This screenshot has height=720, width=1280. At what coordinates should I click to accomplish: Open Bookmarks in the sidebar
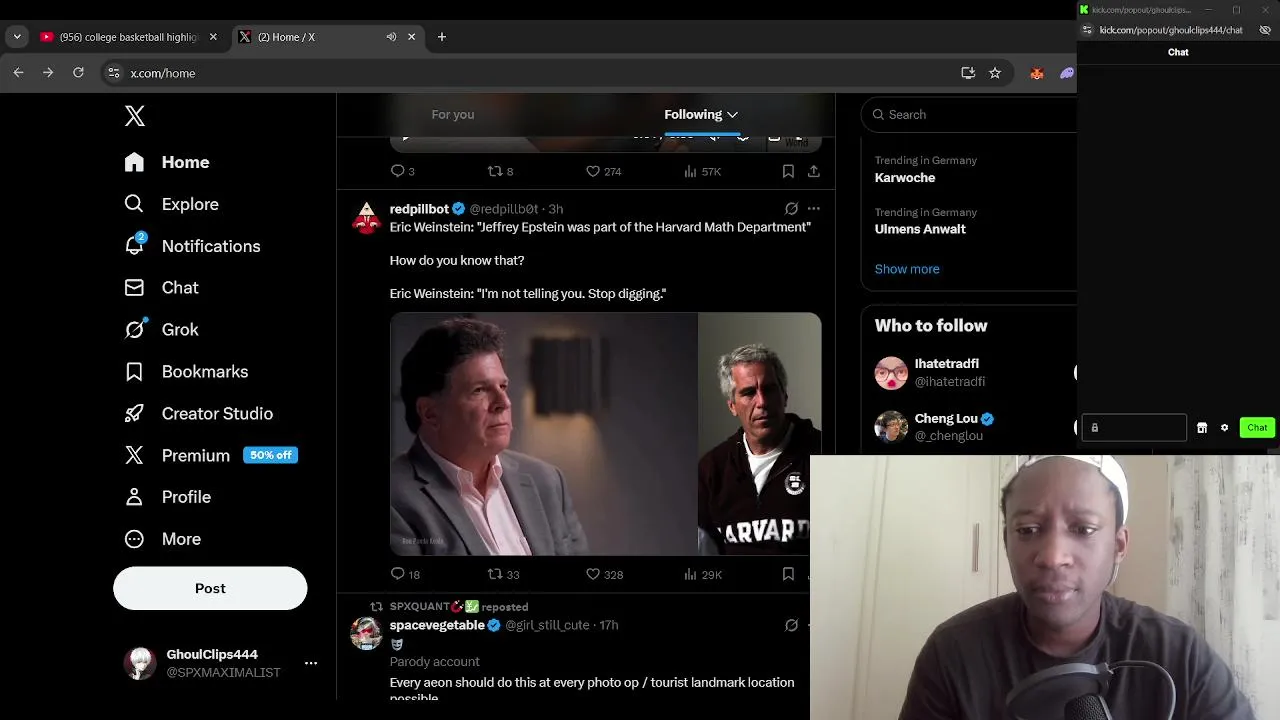coord(186,371)
